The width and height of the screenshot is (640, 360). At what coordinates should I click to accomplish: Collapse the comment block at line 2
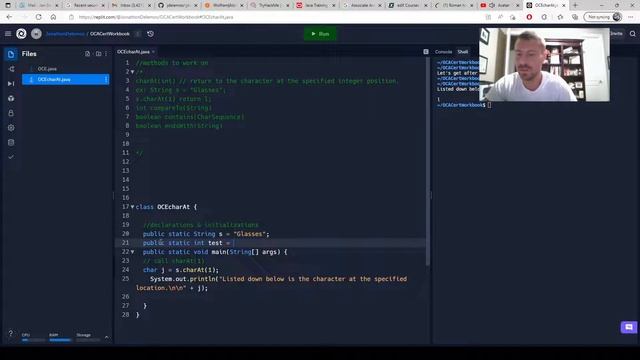(132, 72)
